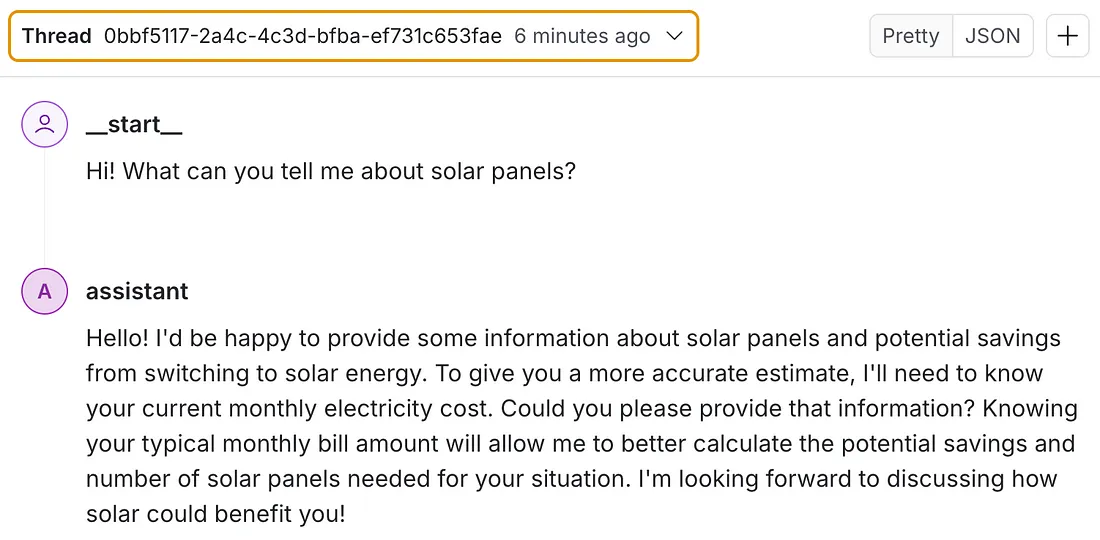Click the __start__ node label
Screen dimensions: 1100x540
(134, 124)
